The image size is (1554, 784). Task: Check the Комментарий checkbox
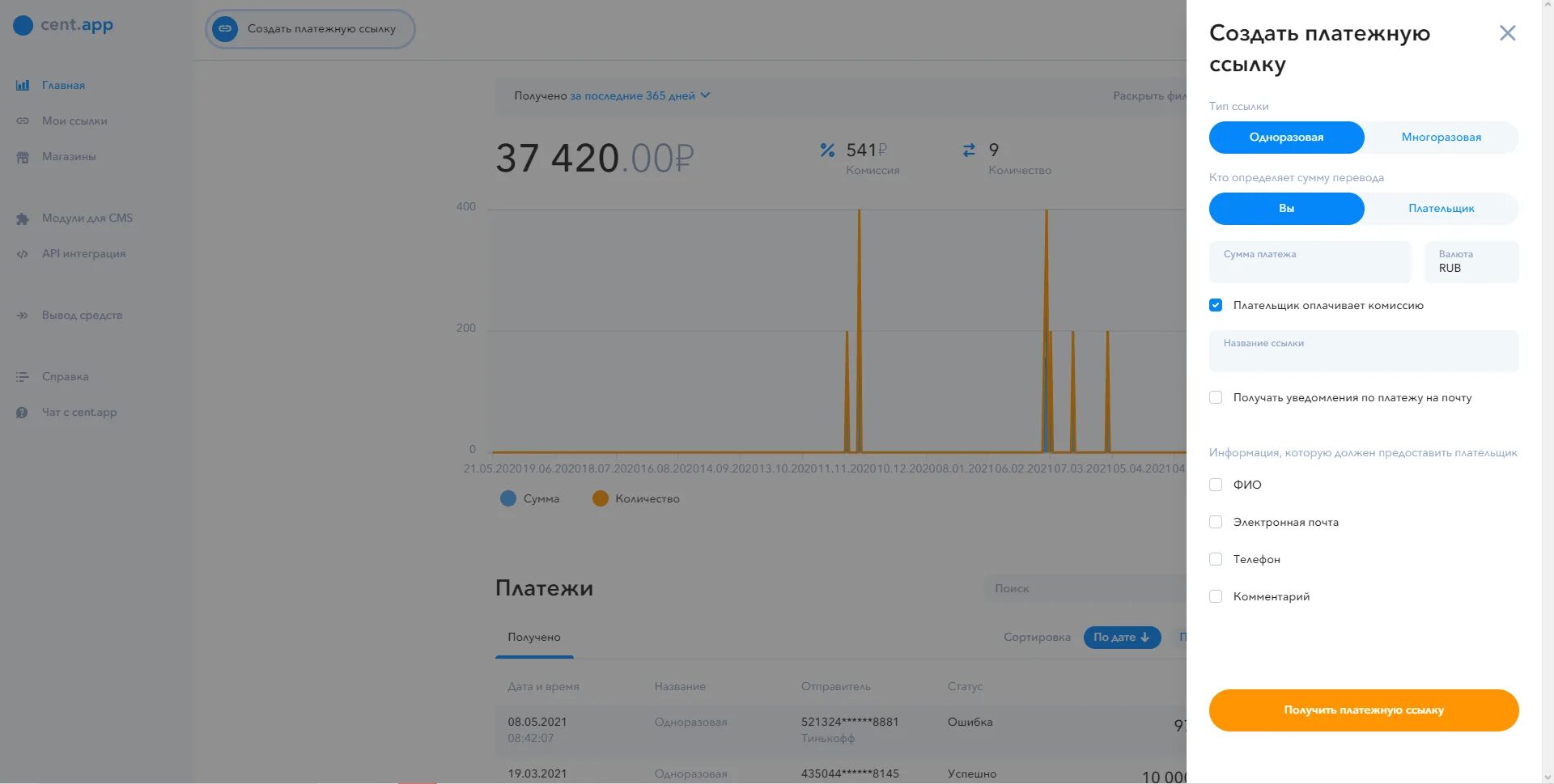1216,596
